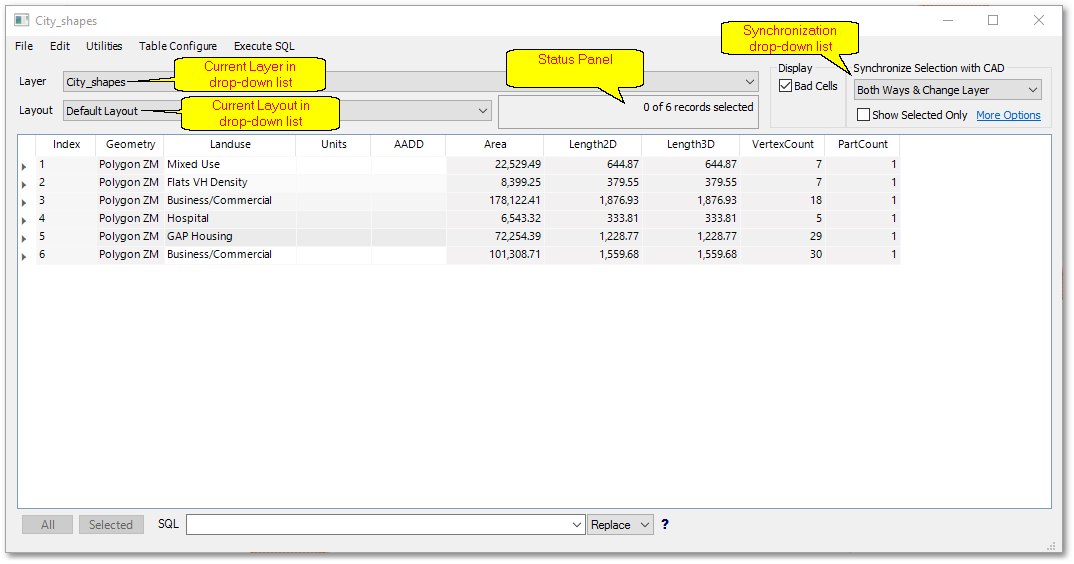This screenshot has height=564, width=1074.
Task: Click the area value 101,308.71
Action: [514, 254]
